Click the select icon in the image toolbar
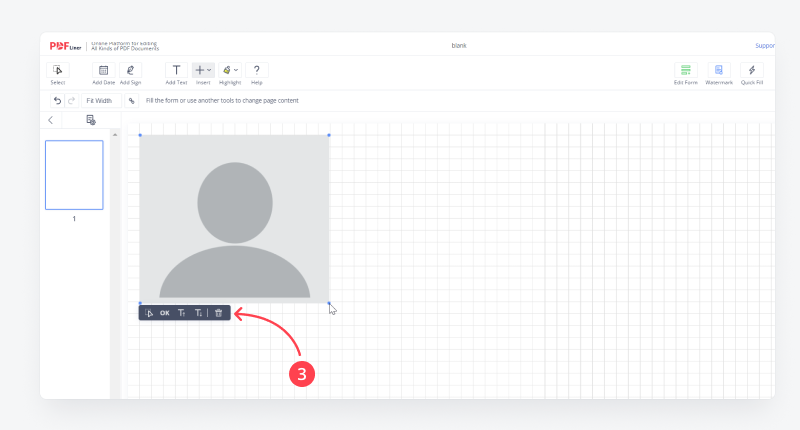Viewport: 800px width, 430px height. click(x=149, y=313)
